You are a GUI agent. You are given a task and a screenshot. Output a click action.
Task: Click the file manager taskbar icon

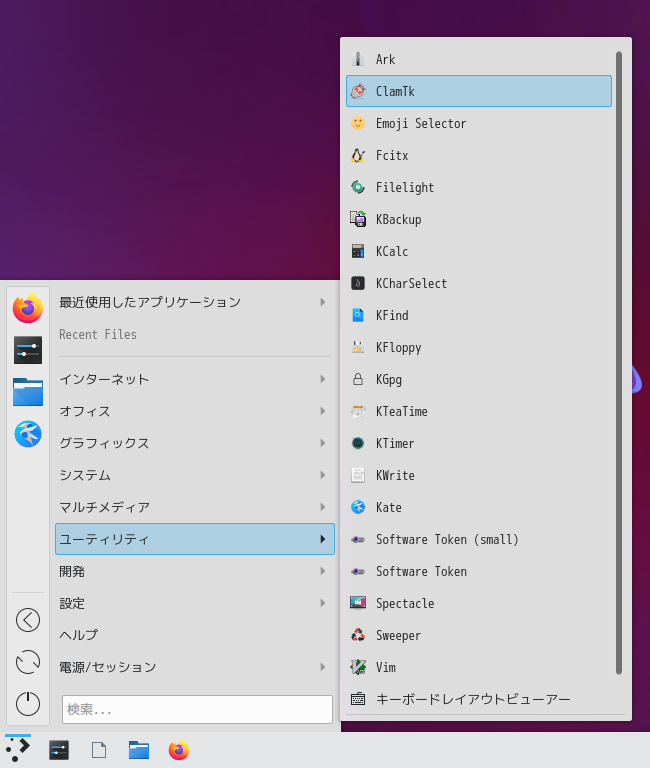[x=139, y=750]
